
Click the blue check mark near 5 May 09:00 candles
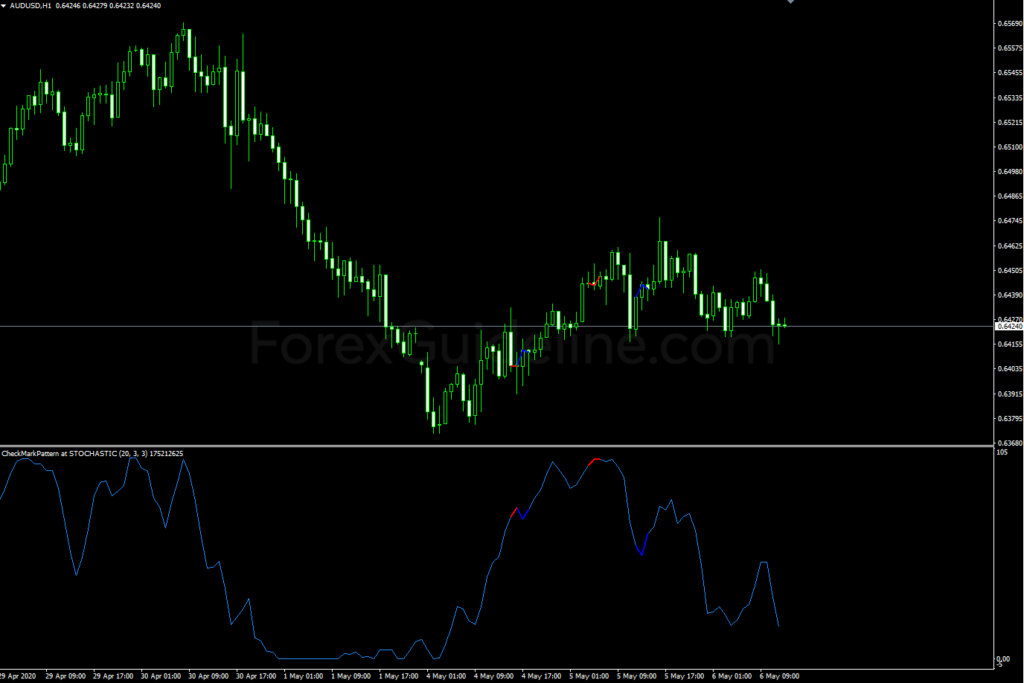pyautogui.click(x=643, y=287)
